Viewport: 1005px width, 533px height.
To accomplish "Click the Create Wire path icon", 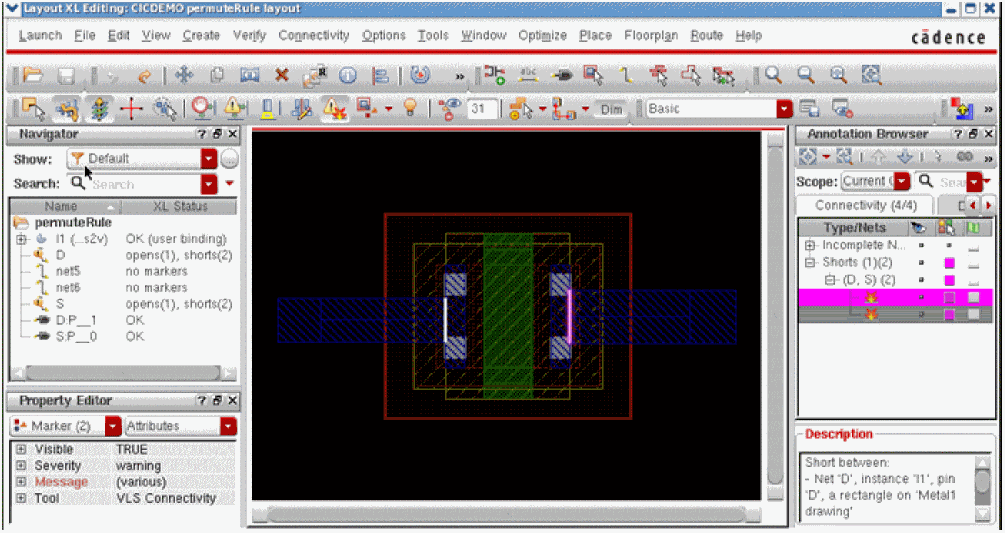I will point(626,76).
